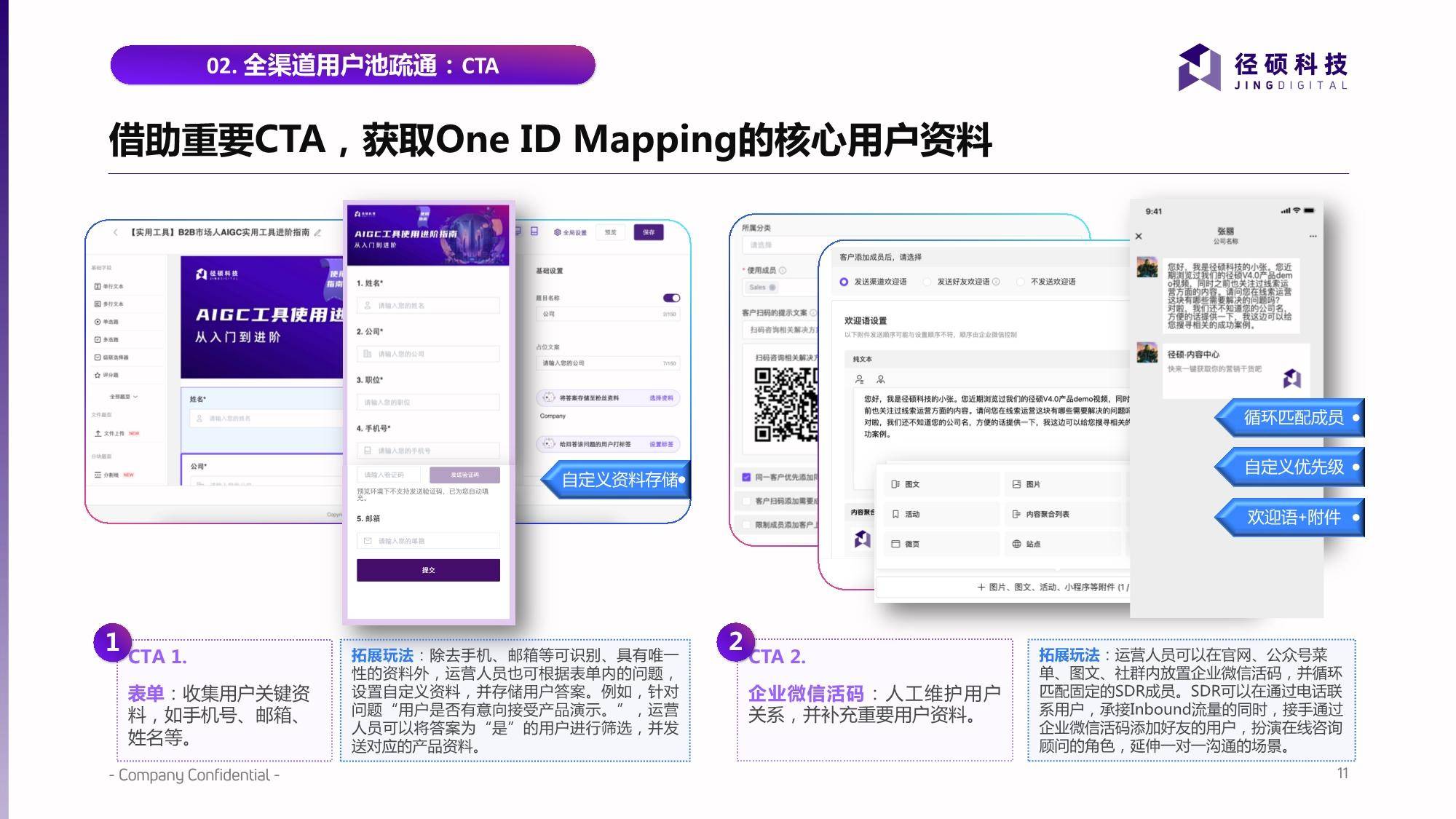Uncheck the 同一客户优先添加 checkbox
1456x819 pixels.
(x=746, y=477)
